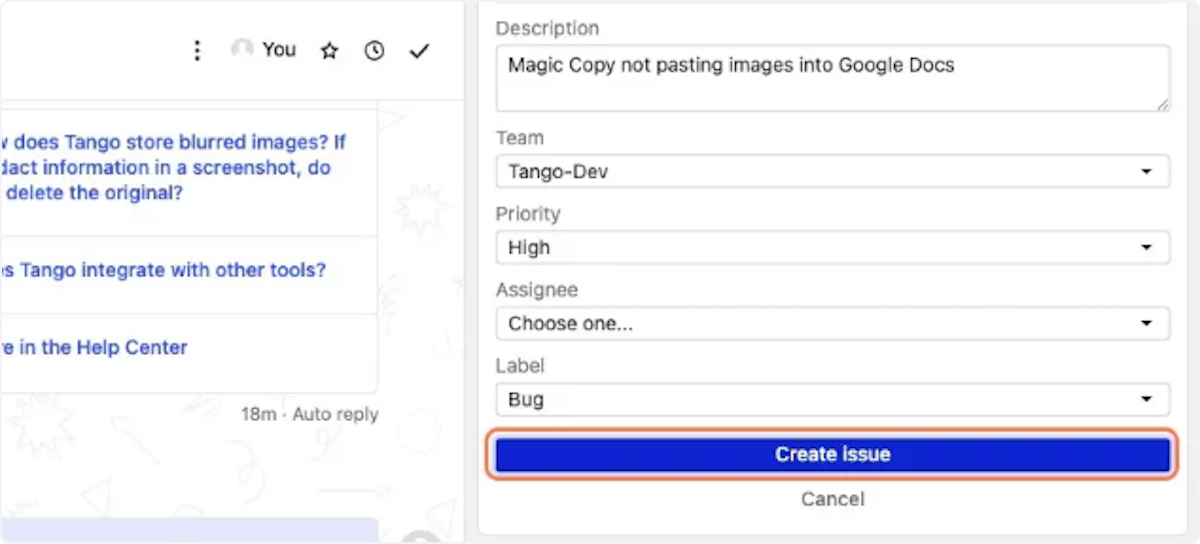This screenshot has height=544, width=1200.
Task: Follow the Help Center link
Action: pos(94,348)
